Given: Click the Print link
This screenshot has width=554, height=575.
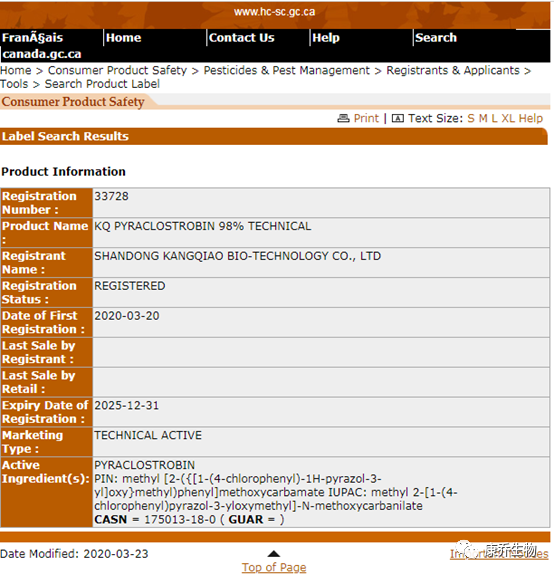Looking at the screenshot, I should (366, 118).
